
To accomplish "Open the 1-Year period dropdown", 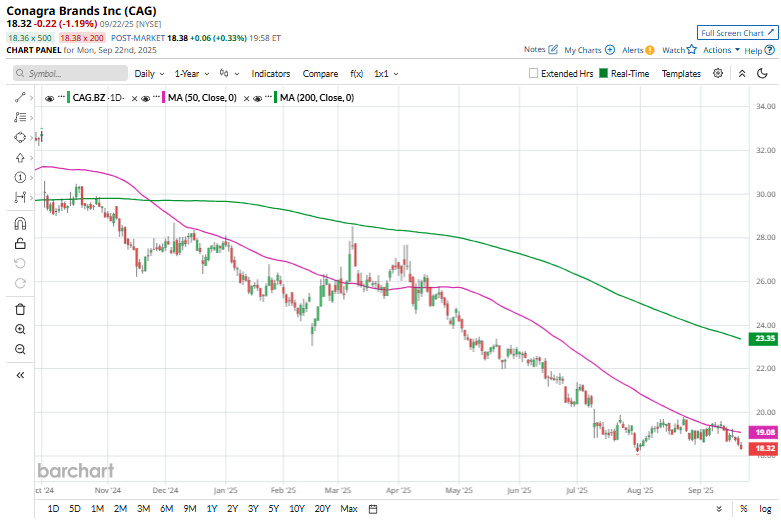I will click(192, 74).
